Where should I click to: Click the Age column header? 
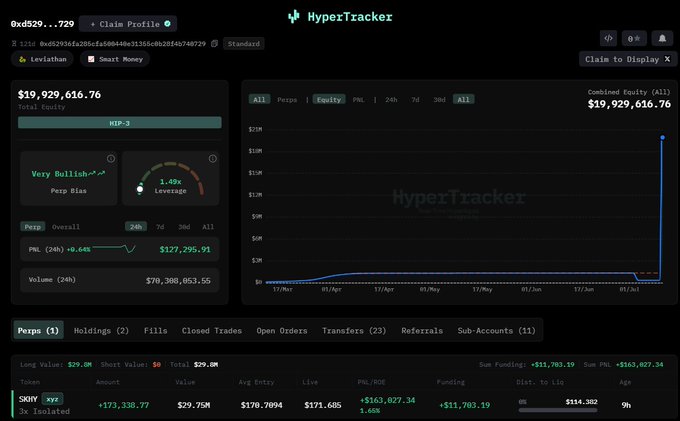coord(625,382)
